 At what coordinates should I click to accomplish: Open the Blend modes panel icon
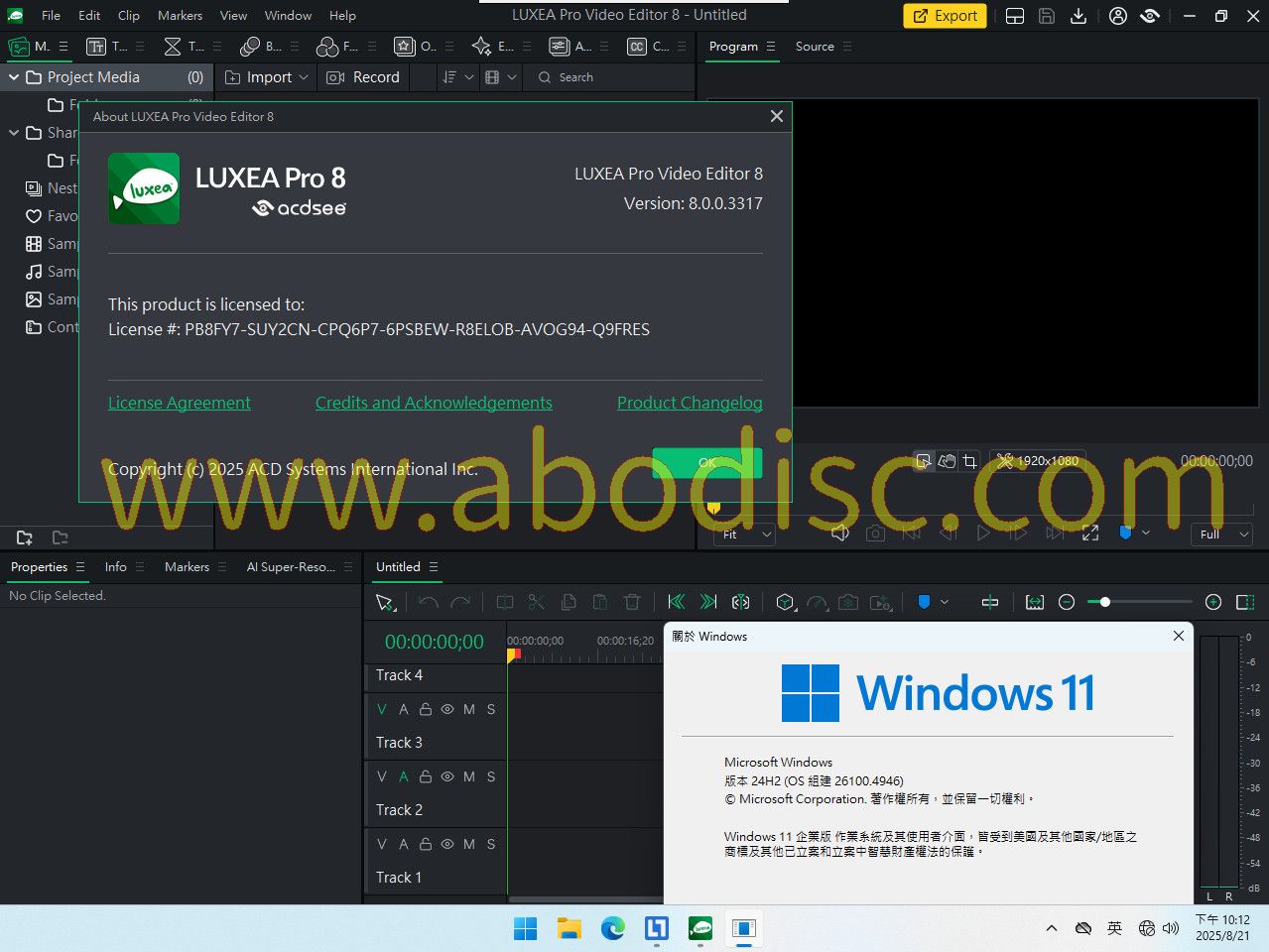pyautogui.click(x=250, y=47)
